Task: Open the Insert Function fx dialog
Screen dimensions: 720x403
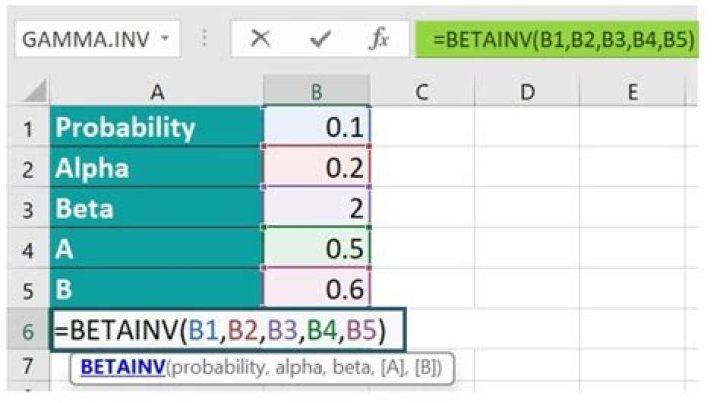Action: click(x=379, y=39)
